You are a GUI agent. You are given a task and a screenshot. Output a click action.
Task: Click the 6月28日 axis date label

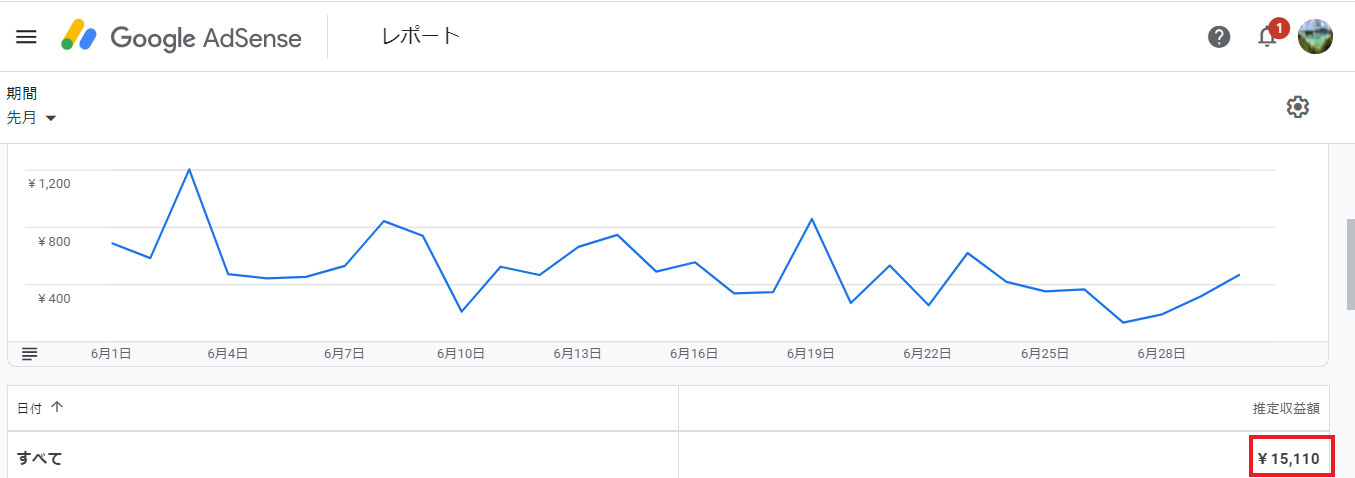click(1164, 353)
